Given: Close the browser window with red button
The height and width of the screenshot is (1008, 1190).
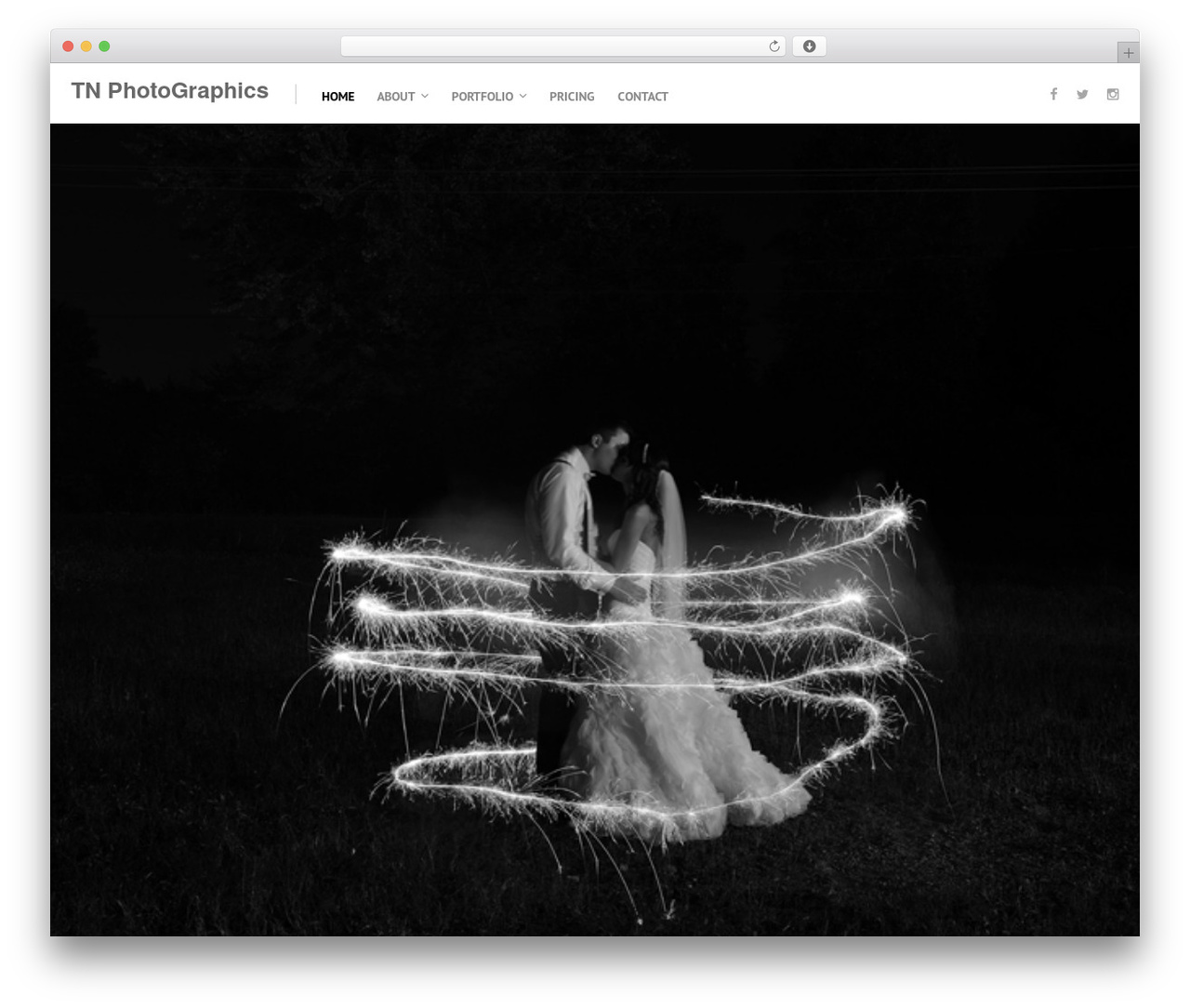Looking at the screenshot, I should point(68,46).
